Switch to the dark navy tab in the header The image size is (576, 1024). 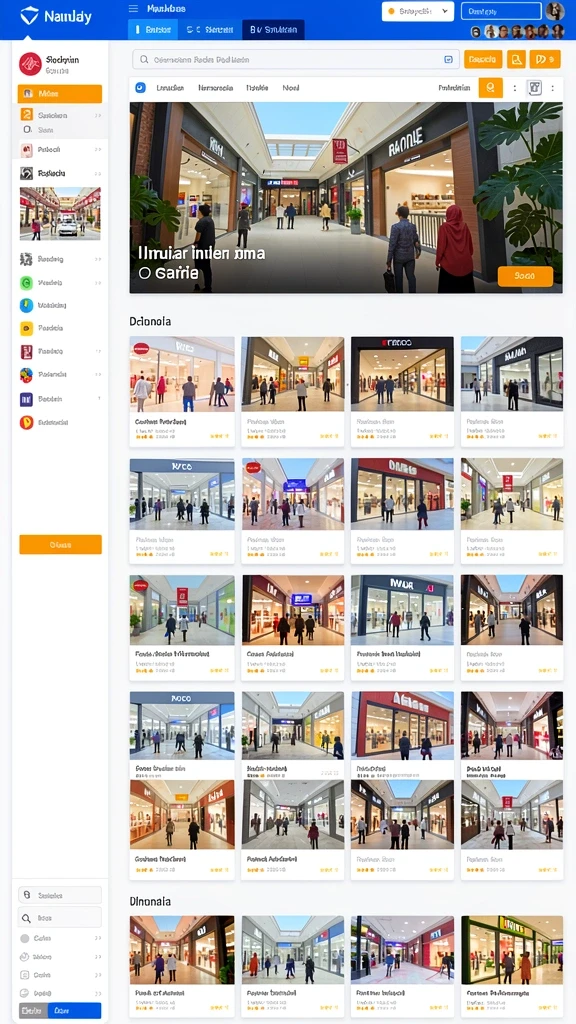pyautogui.click(x=273, y=29)
